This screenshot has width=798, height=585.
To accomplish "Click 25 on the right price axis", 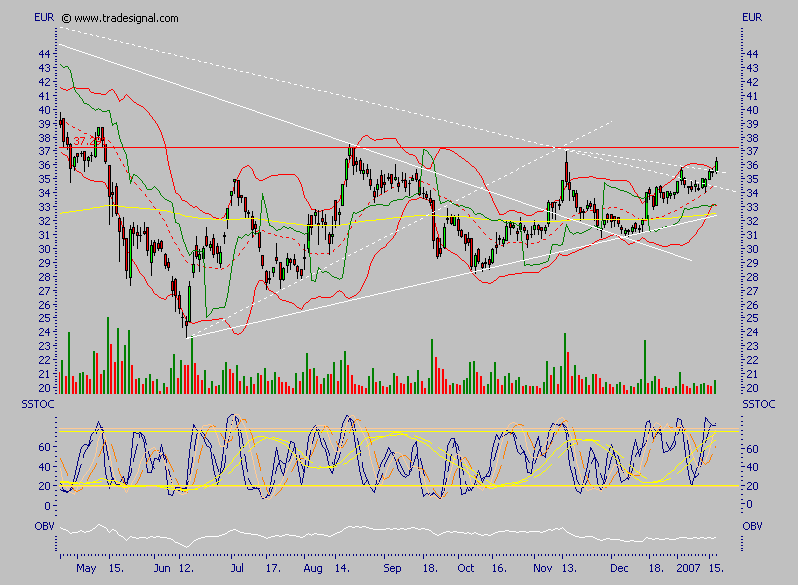I will coord(752,319).
